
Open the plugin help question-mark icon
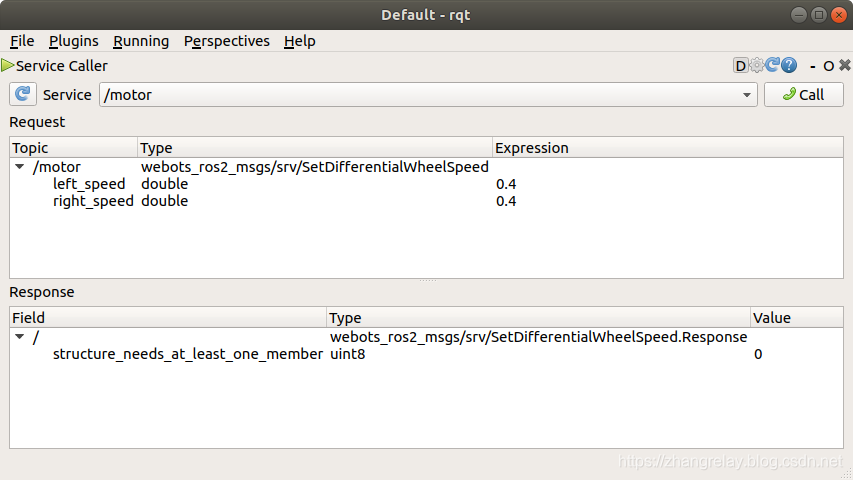tap(789, 65)
